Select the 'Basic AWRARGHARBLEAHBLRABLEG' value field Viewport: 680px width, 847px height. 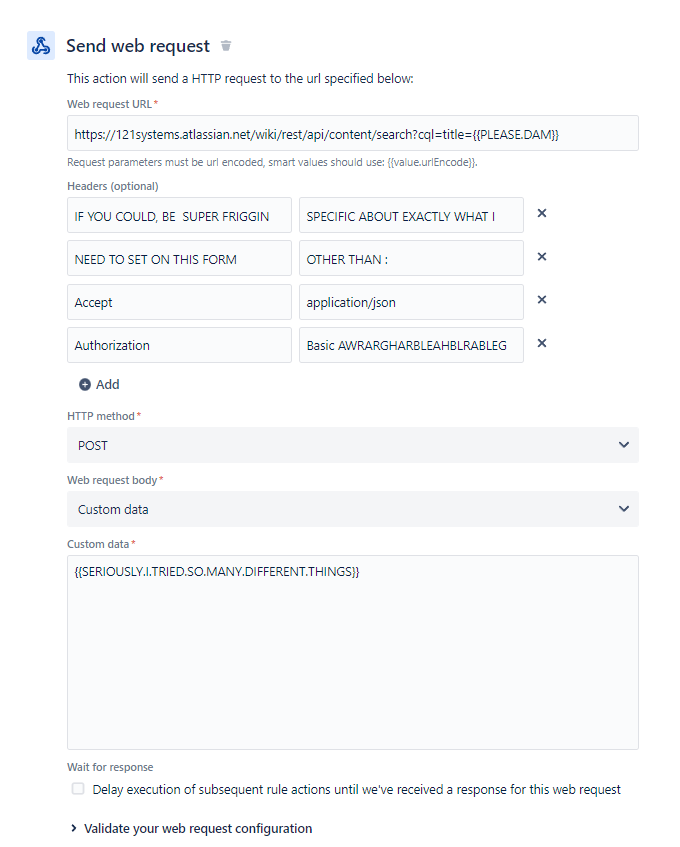coord(410,345)
